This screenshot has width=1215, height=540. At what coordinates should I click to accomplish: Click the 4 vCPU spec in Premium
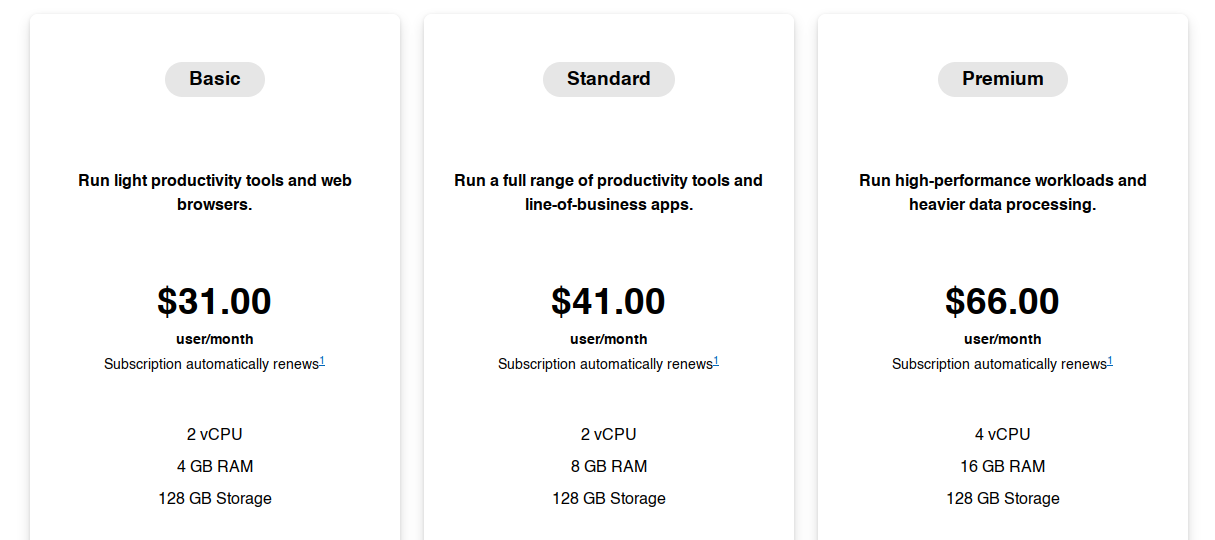point(1003,434)
